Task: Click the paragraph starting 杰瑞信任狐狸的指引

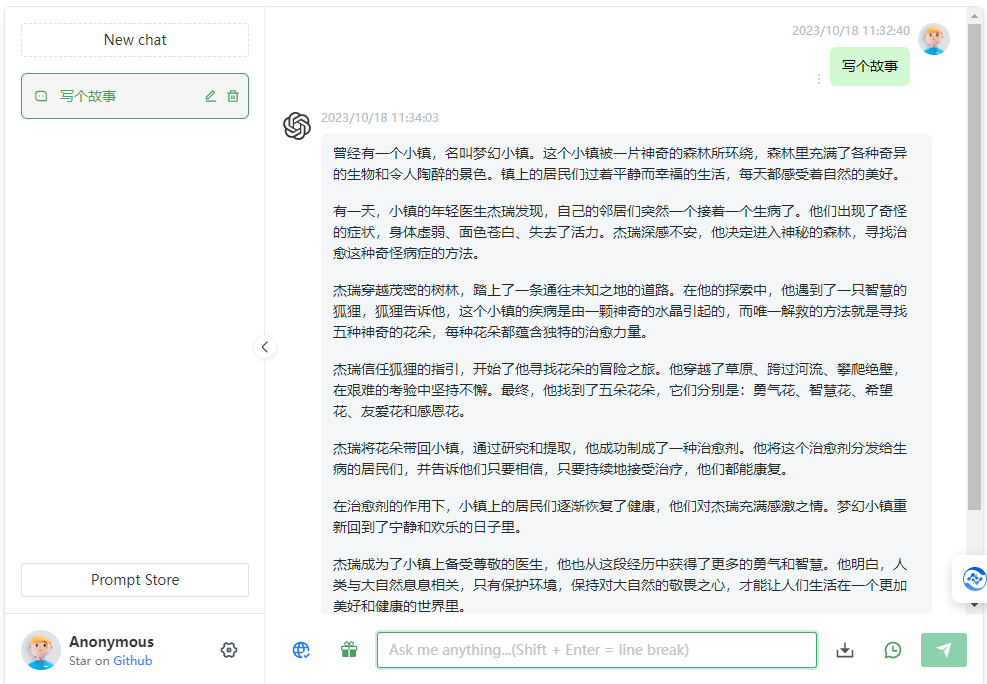Action: [x=617, y=390]
